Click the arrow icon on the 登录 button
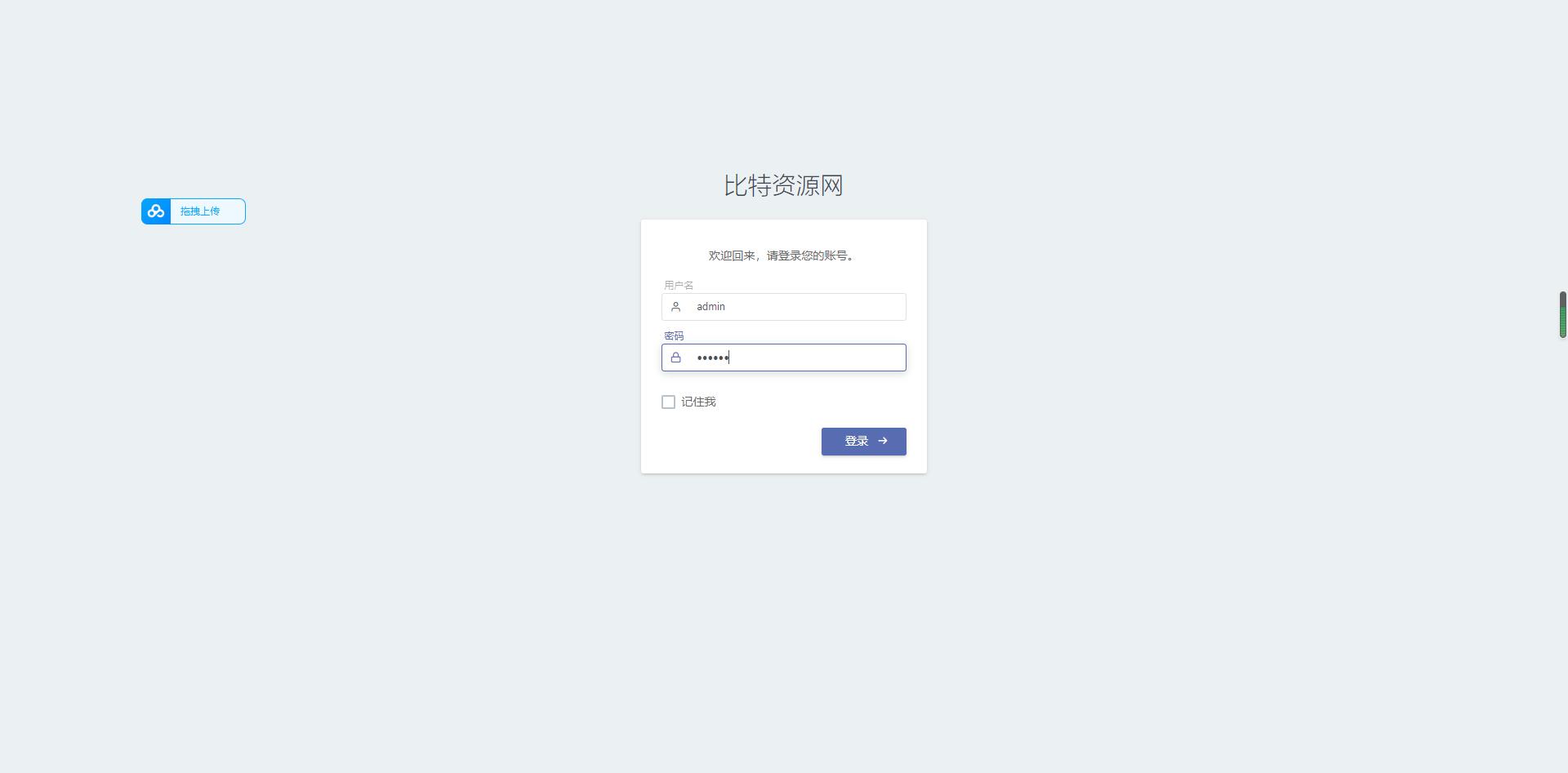This screenshot has height=773, width=1568. click(882, 441)
